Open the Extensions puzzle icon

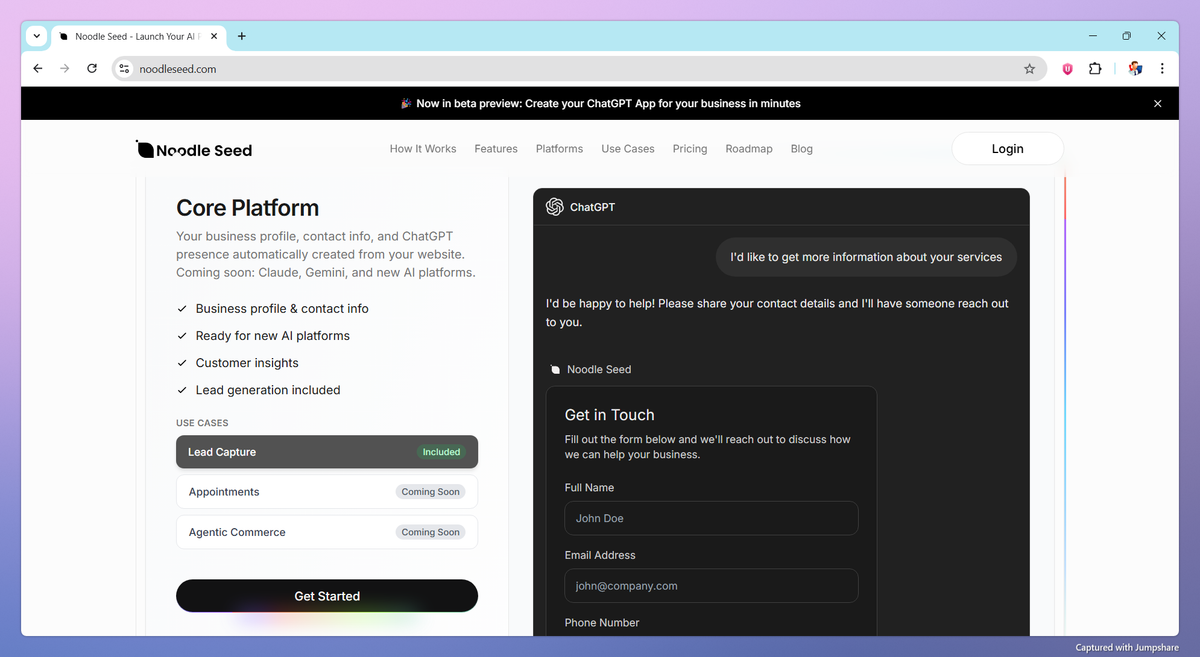(1095, 69)
